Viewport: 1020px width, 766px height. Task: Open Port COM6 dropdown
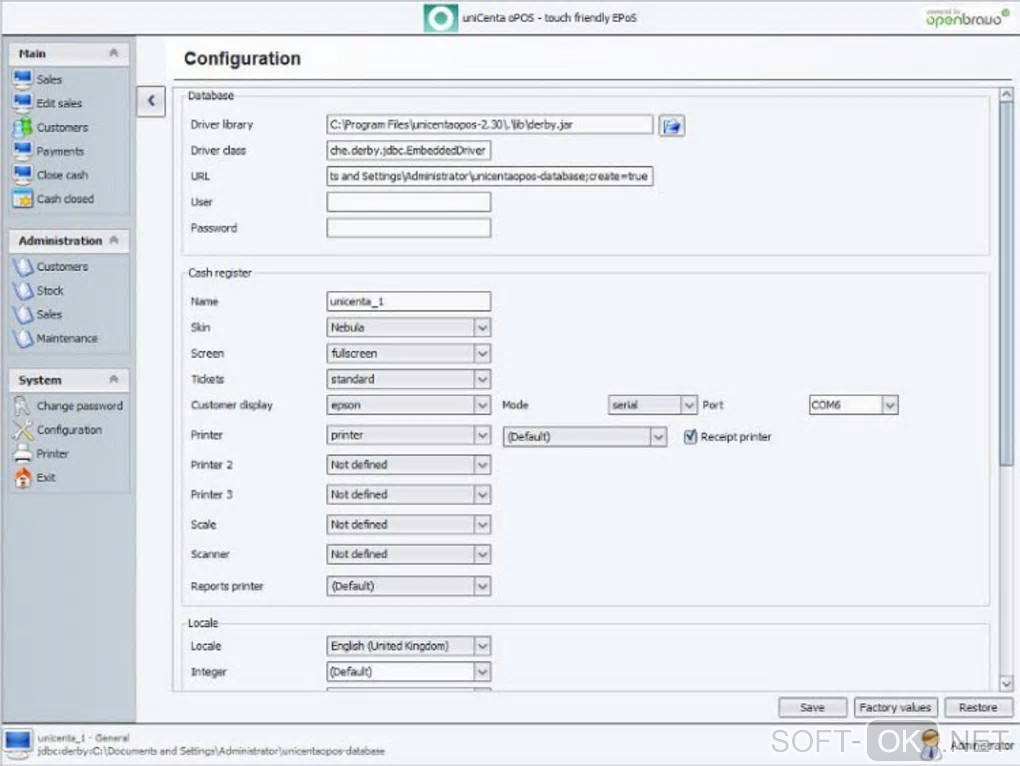pyautogui.click(x=890, y=405)
